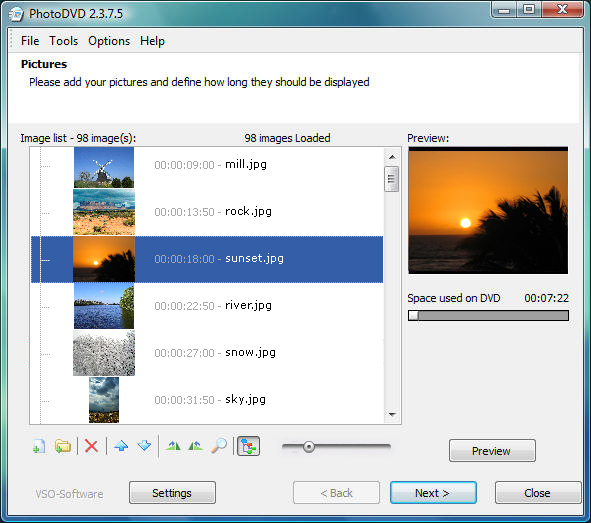Toggle the tree view mode button

(x=248, y=447)
